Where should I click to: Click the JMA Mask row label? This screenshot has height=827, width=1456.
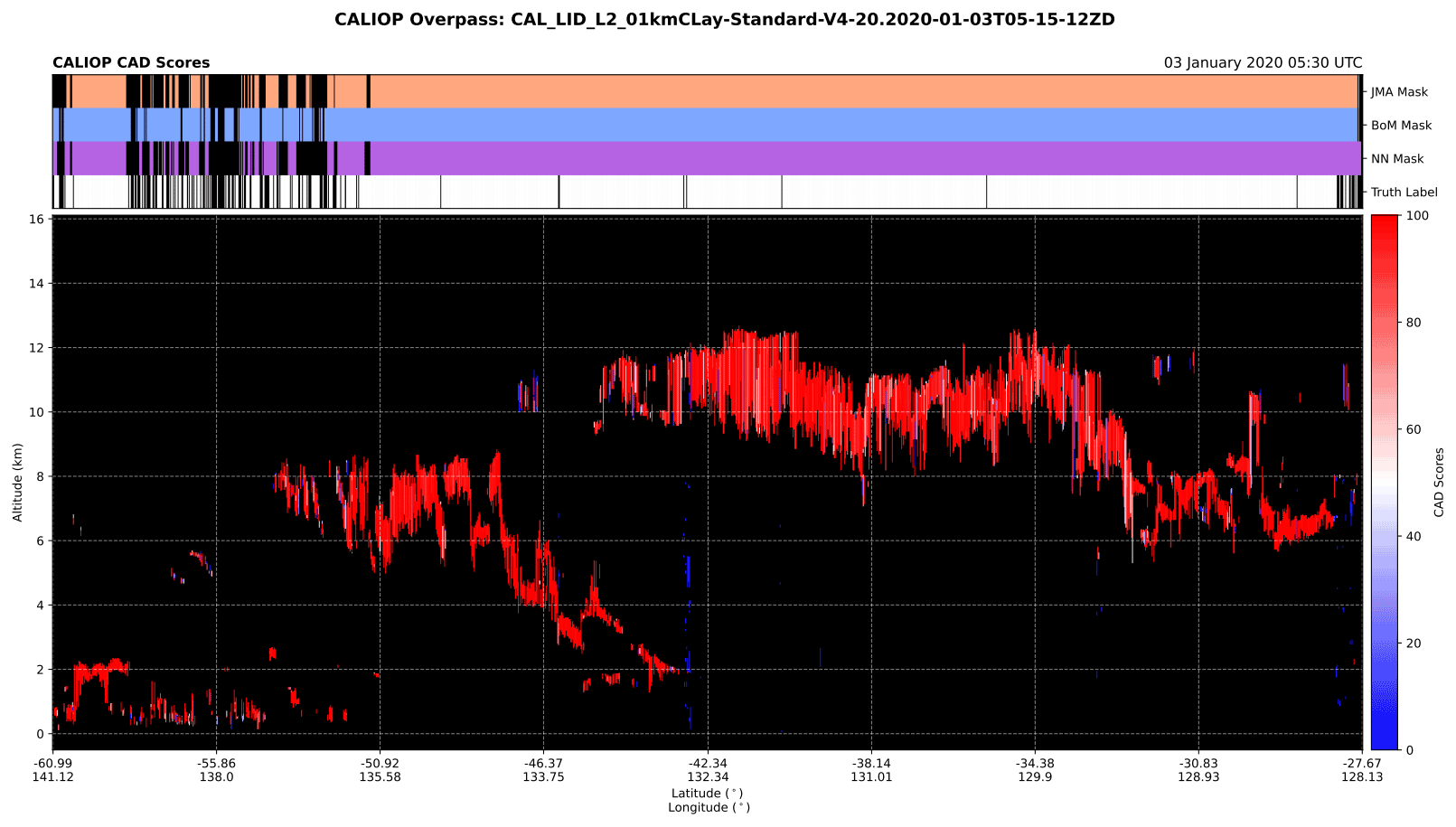click(1399, 92)
